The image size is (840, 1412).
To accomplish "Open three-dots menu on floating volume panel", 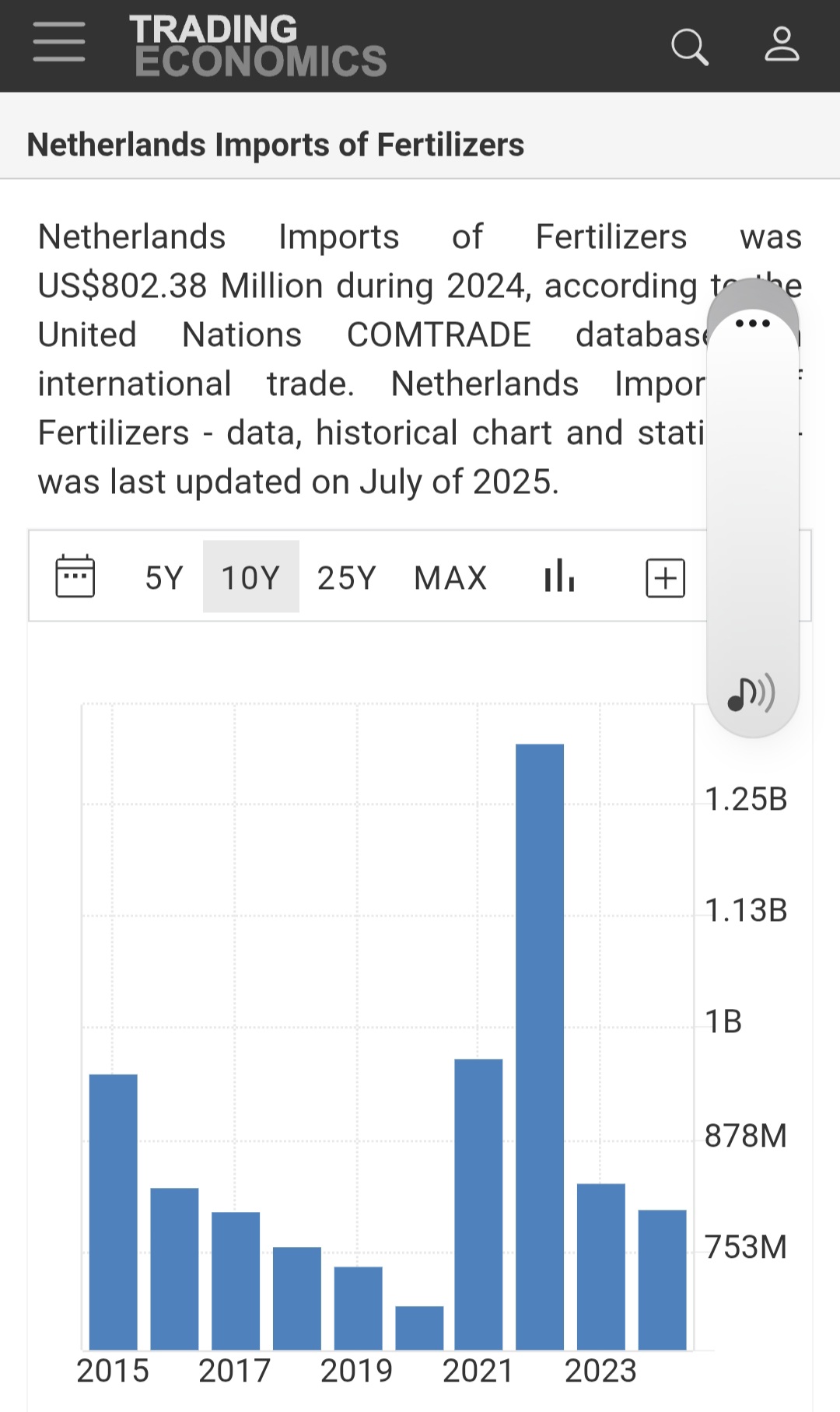I will [752, 323].
